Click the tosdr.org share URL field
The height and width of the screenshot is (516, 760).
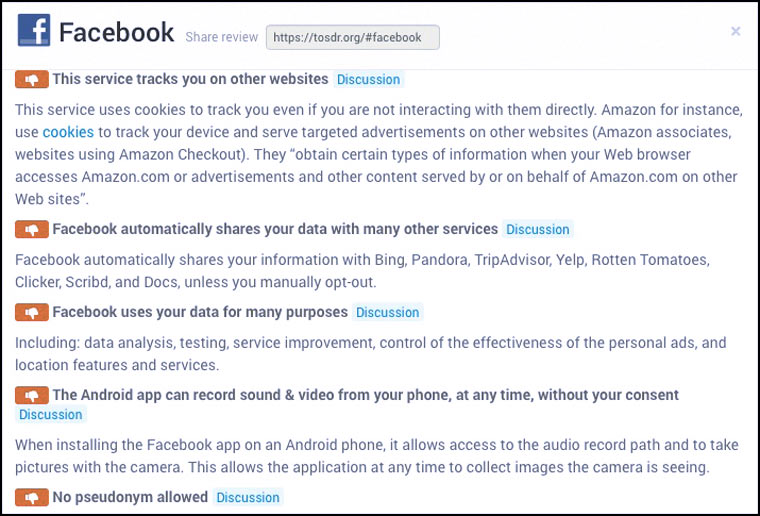[352, 38]
